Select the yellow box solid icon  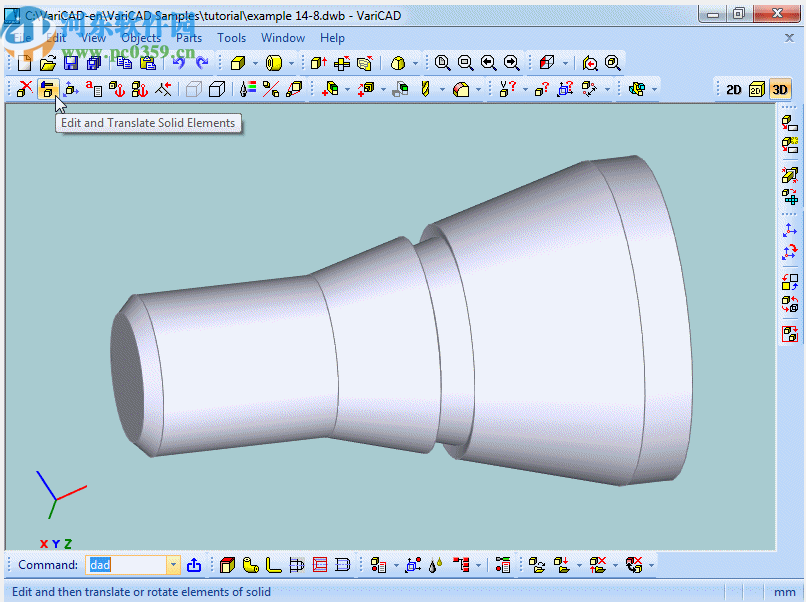238,63
